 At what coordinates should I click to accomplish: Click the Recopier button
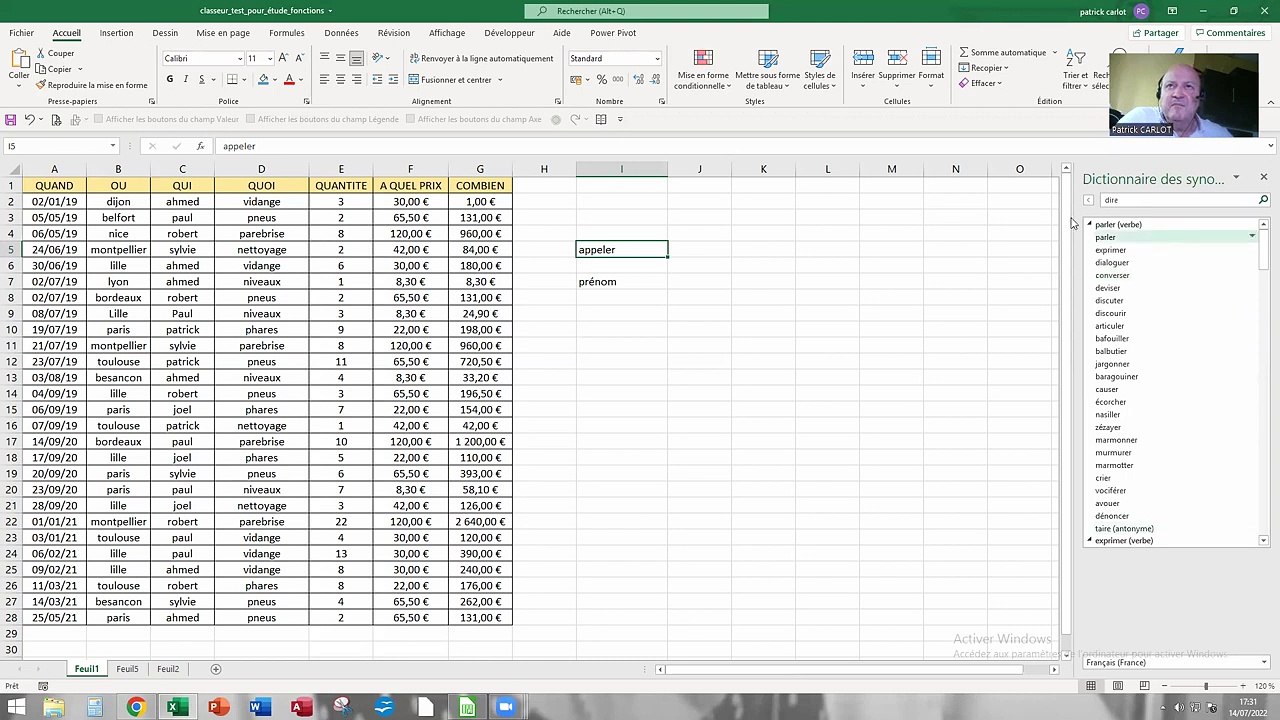tap(984, 68)
